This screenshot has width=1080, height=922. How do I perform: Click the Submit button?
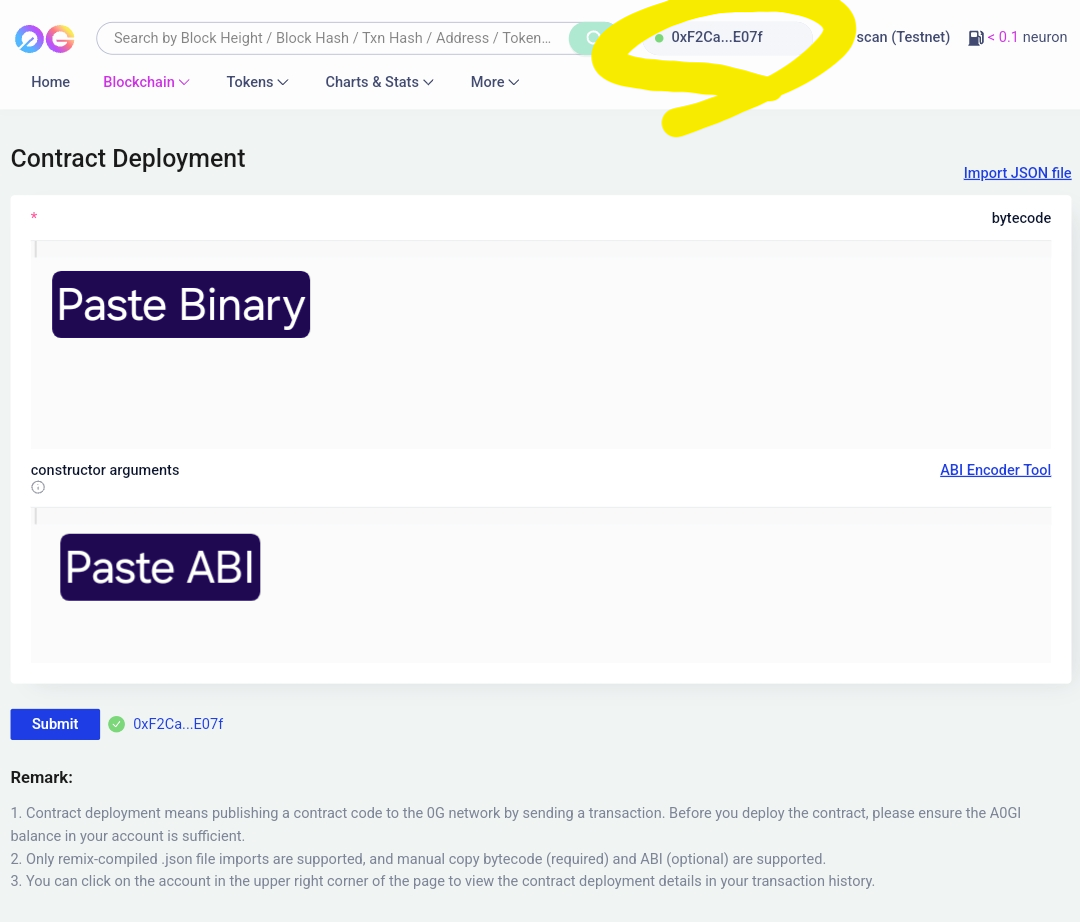coord(55,724)
